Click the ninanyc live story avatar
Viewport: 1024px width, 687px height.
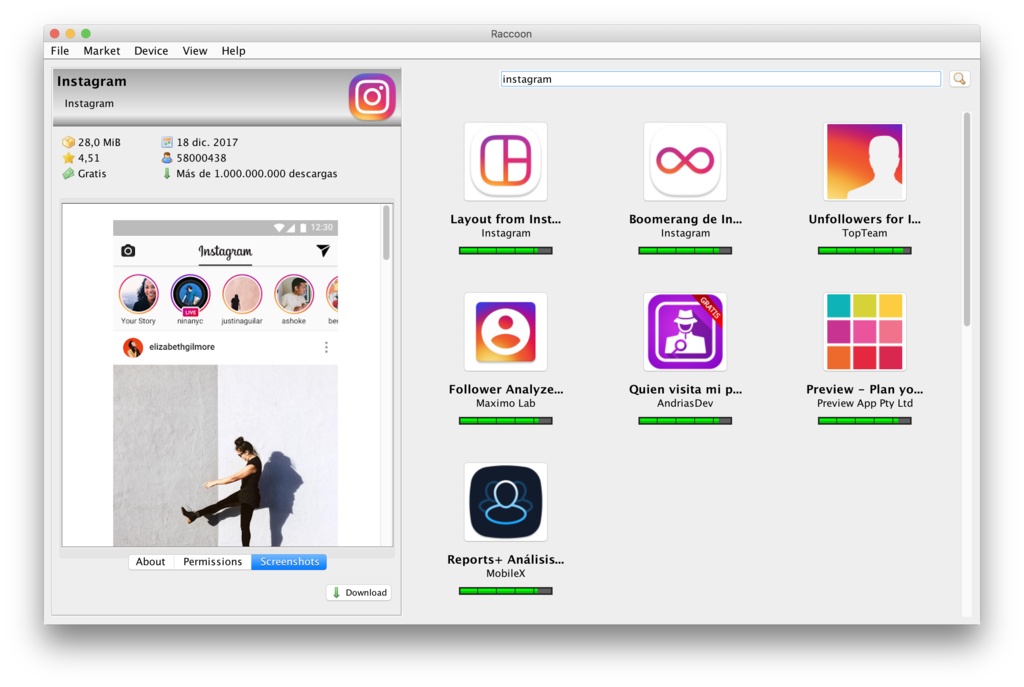click(190, 295)
